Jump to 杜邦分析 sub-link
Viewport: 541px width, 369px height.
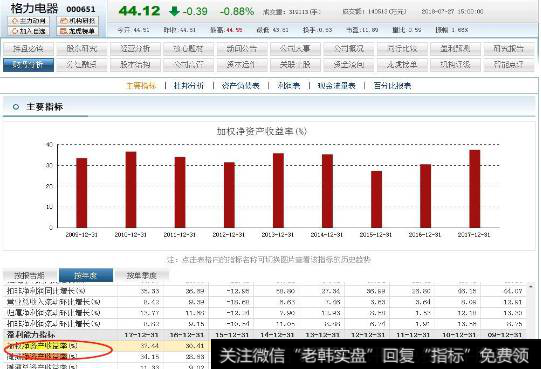click(x=189, y=86)
